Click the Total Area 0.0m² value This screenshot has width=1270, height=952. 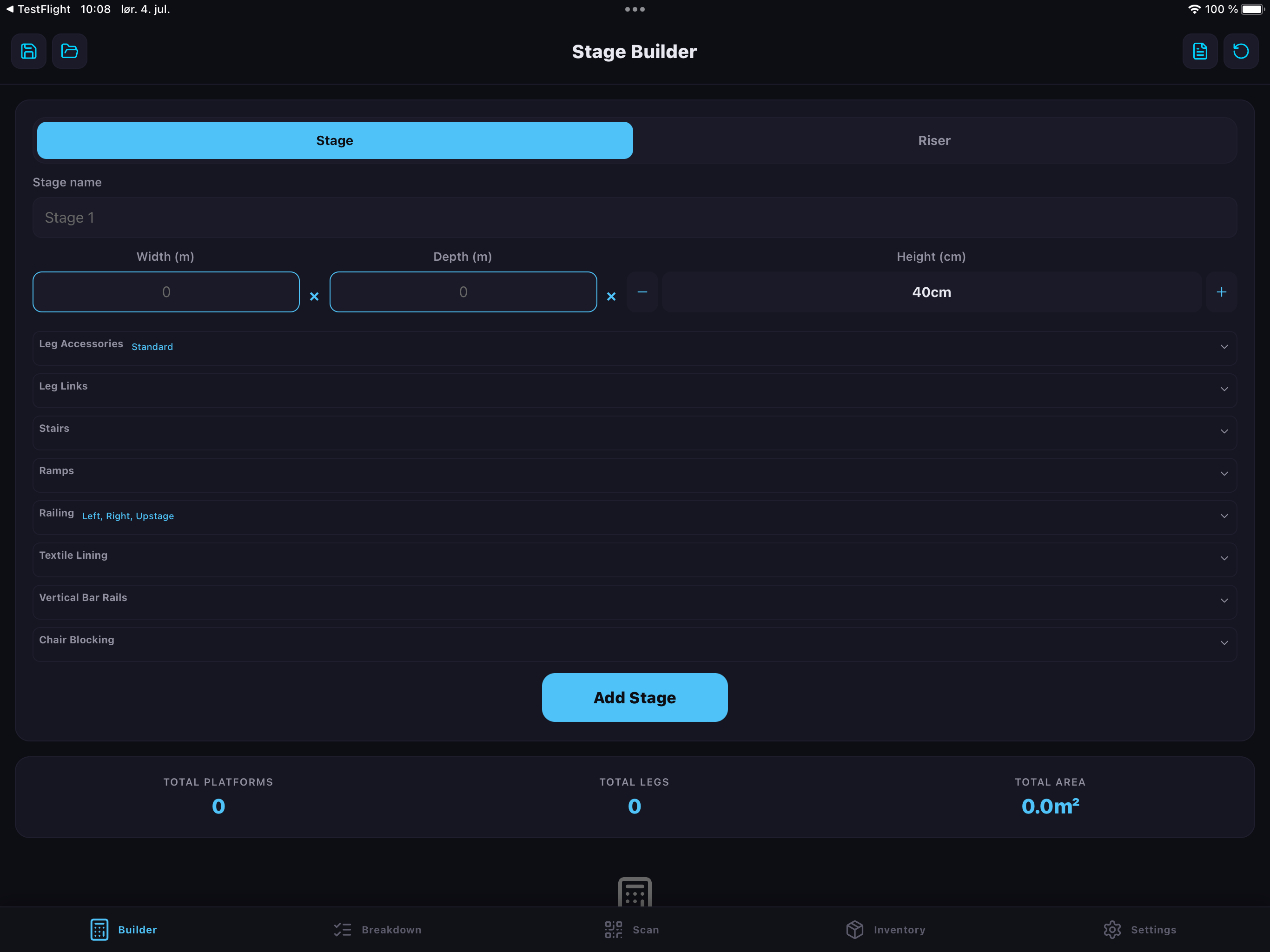click(1050, 806)
